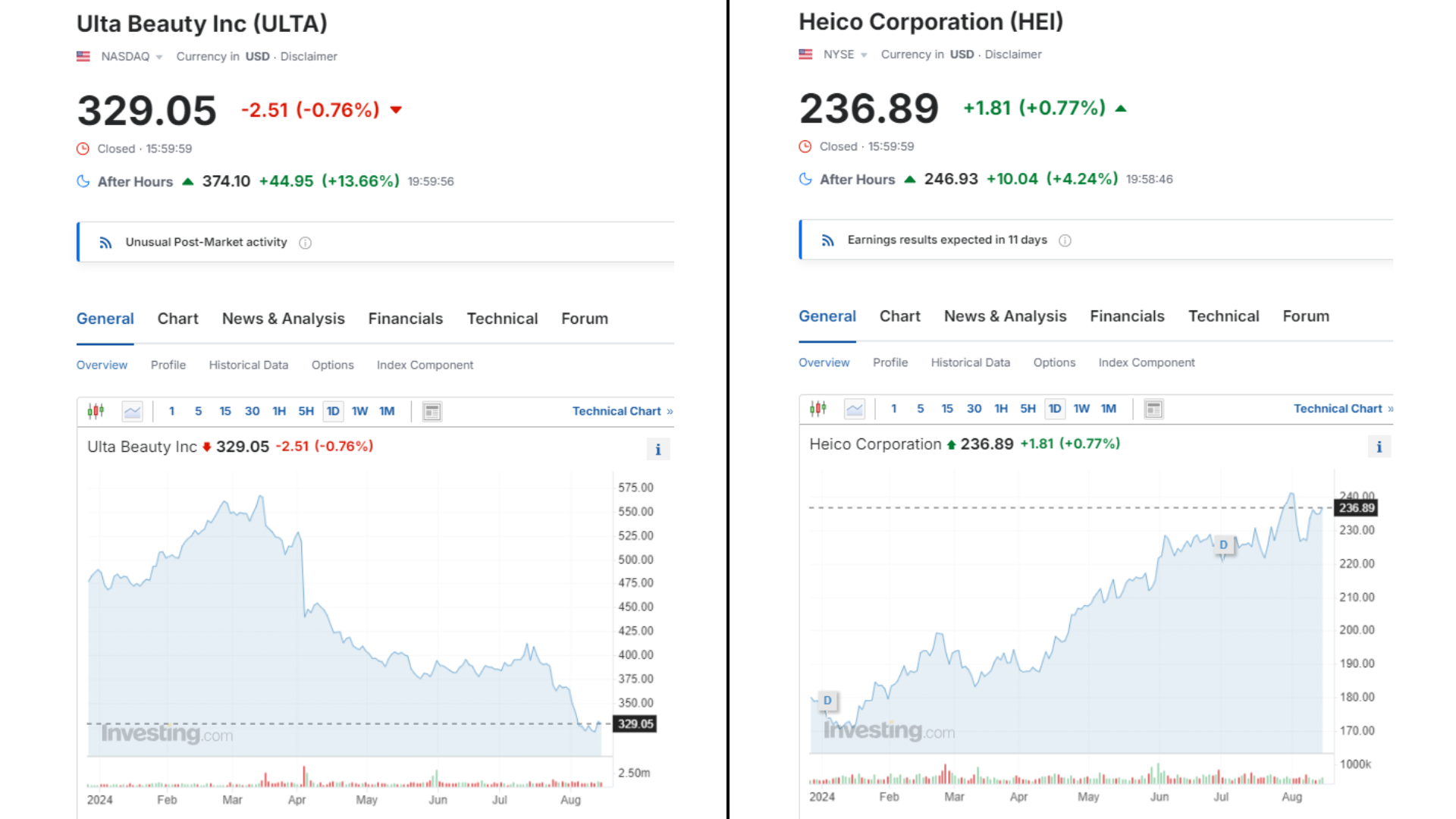Open Heico Options sub-tab
1456x819 pixels.
tap(1054, 362)
